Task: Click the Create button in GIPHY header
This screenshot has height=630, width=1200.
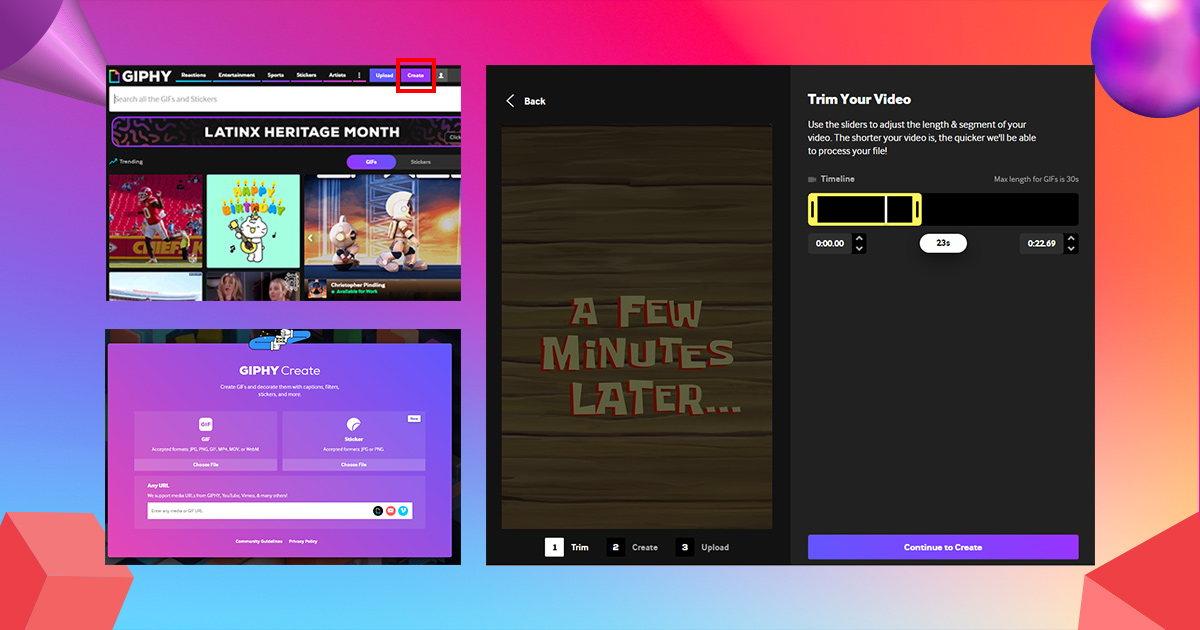Action: [415, 75]
